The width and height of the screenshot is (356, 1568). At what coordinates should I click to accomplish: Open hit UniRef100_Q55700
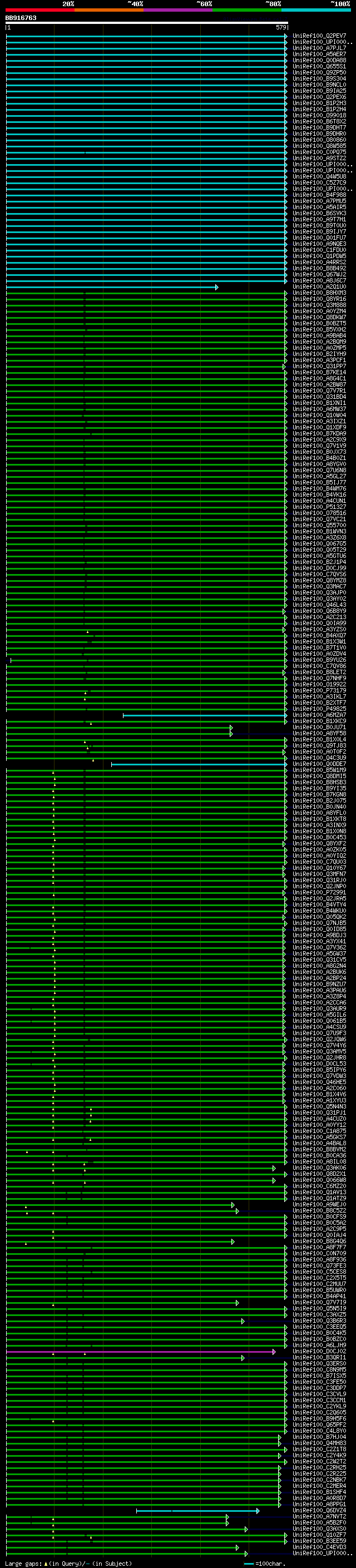point(319,525)
